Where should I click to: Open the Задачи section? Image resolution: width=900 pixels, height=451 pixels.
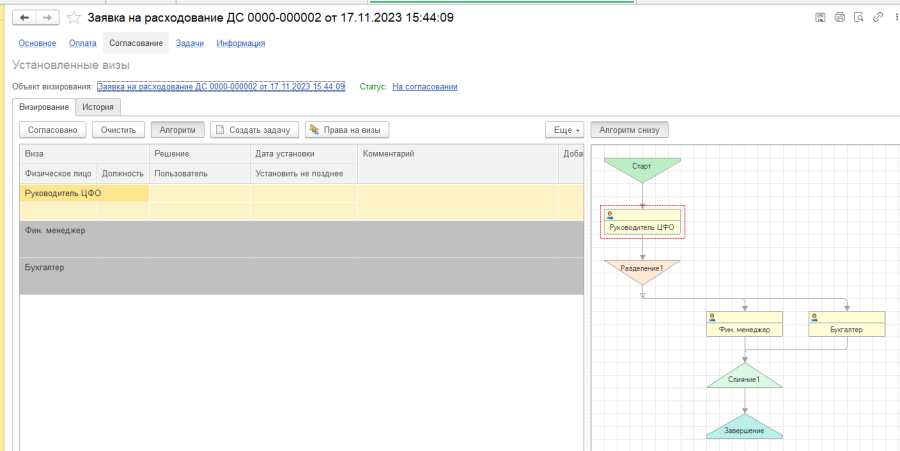(190, 43)
